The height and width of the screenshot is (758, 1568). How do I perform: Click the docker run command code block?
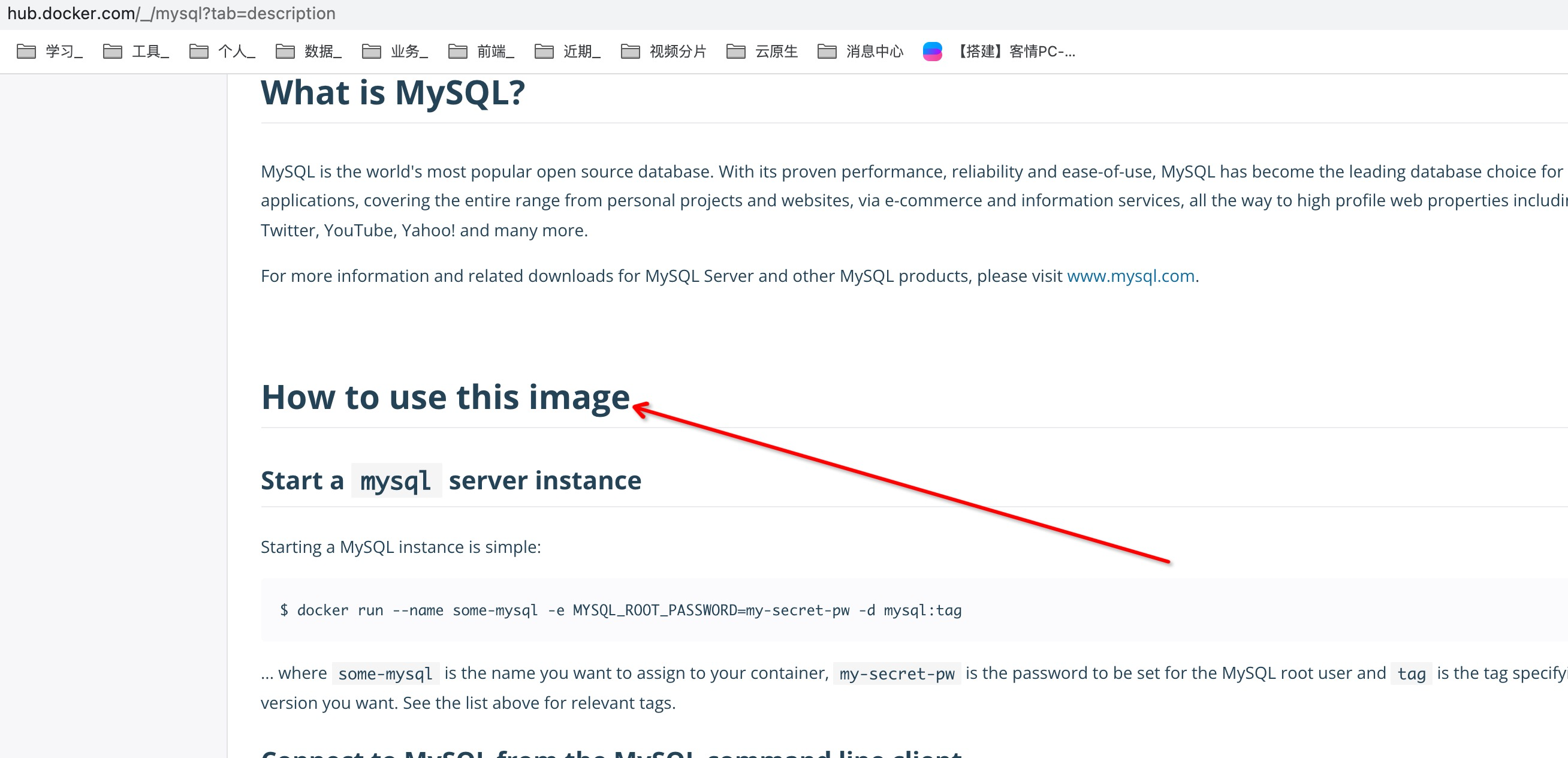(914, 610)
